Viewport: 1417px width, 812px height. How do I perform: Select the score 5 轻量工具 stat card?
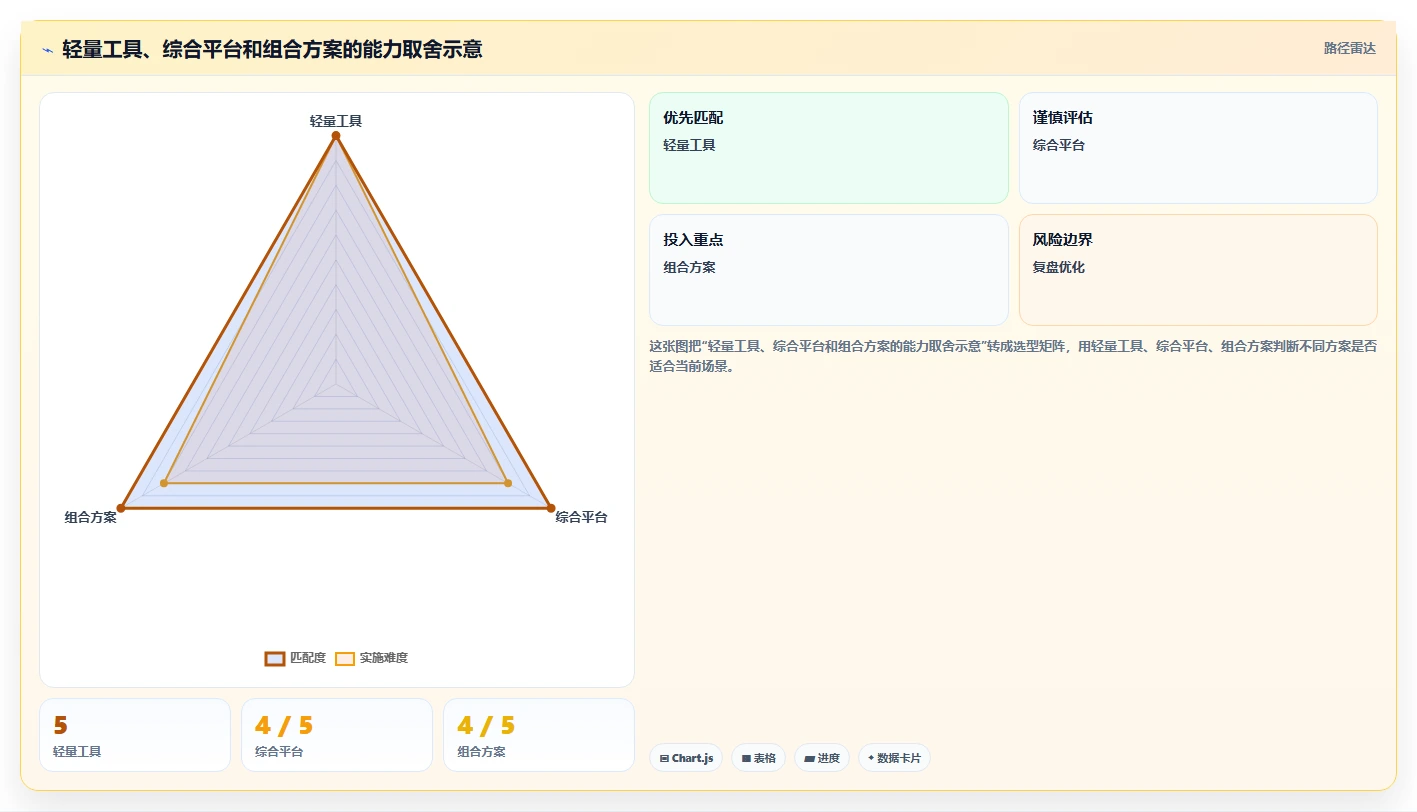click(x=135, y=735)
